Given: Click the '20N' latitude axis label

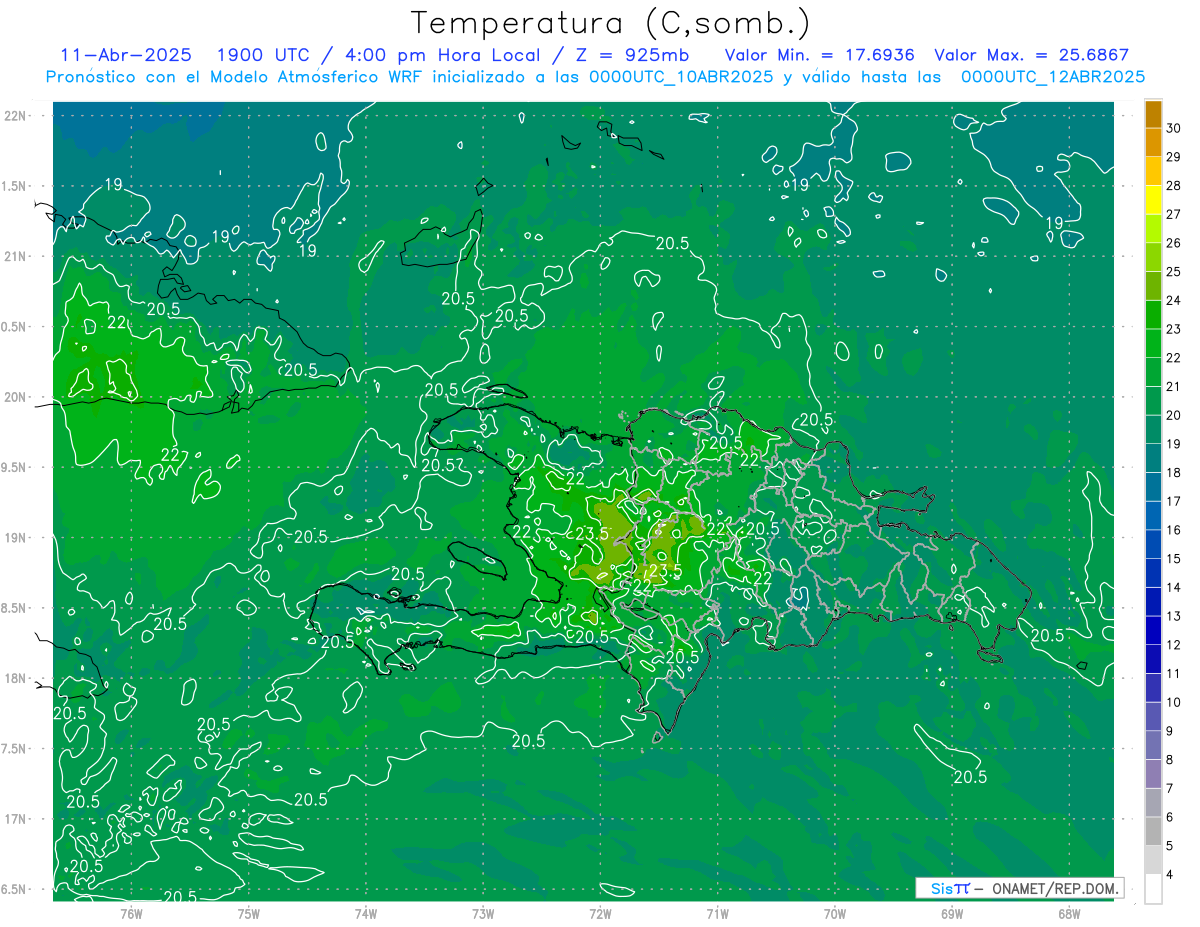Looking at the screenshot, I should tap(15, 397).
